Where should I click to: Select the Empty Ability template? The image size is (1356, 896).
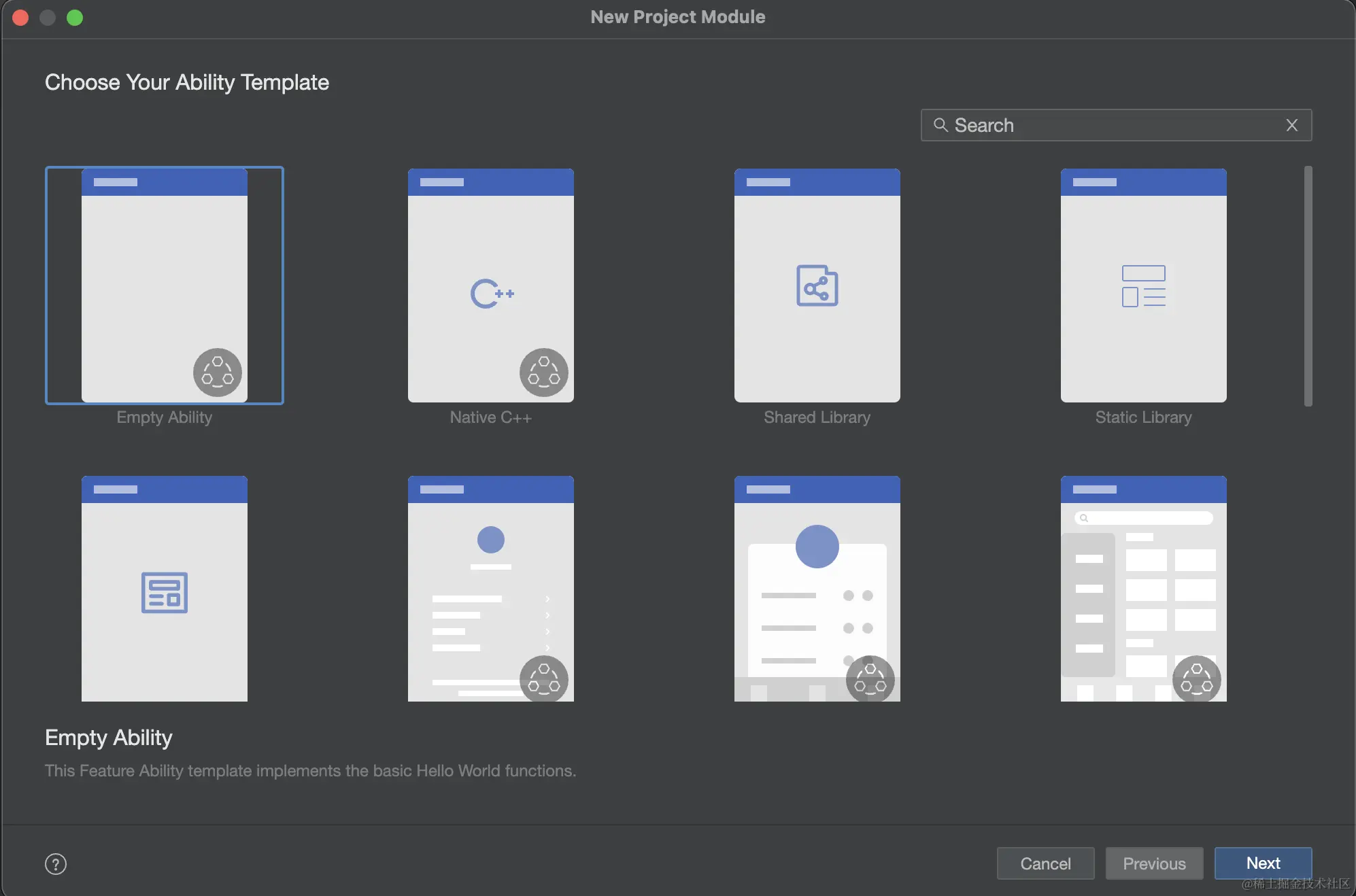click(x=164, y=286)
